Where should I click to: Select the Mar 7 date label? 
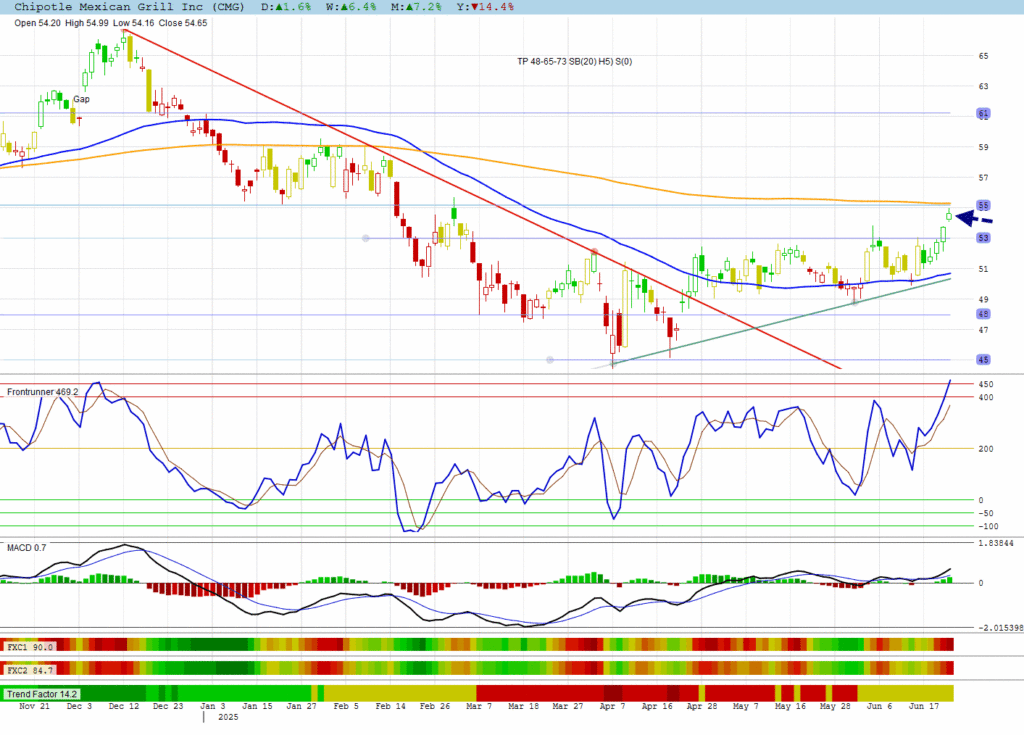point(479,706)
